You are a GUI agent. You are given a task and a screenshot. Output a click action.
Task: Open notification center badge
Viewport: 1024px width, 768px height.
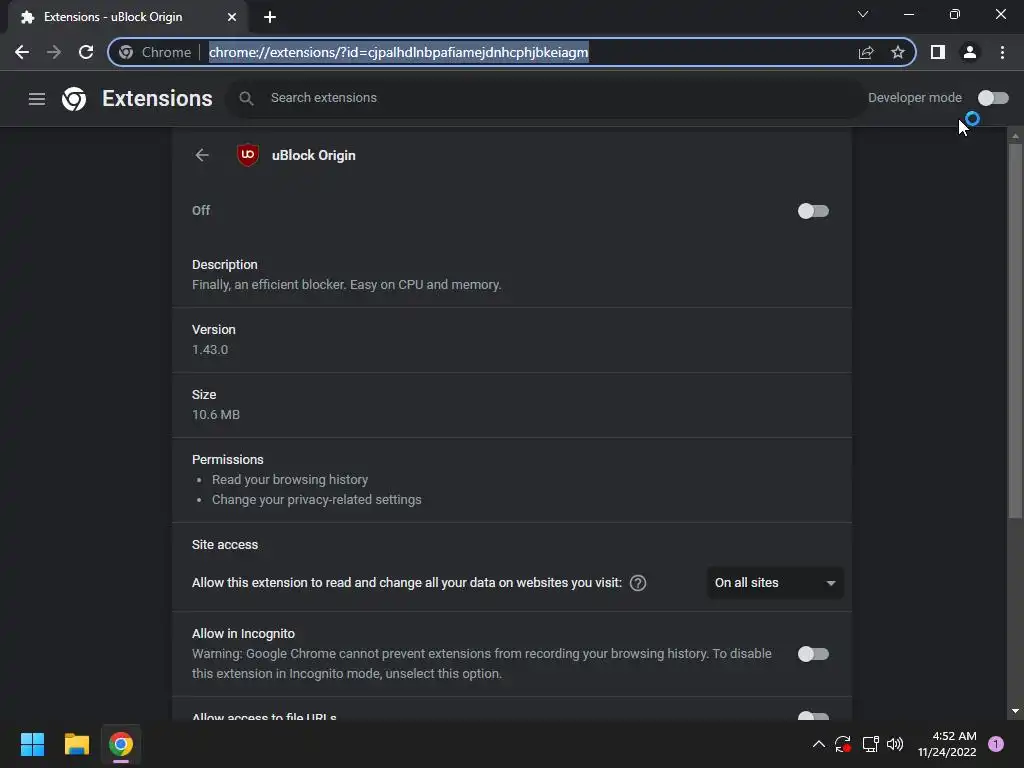tap(996, 744)
